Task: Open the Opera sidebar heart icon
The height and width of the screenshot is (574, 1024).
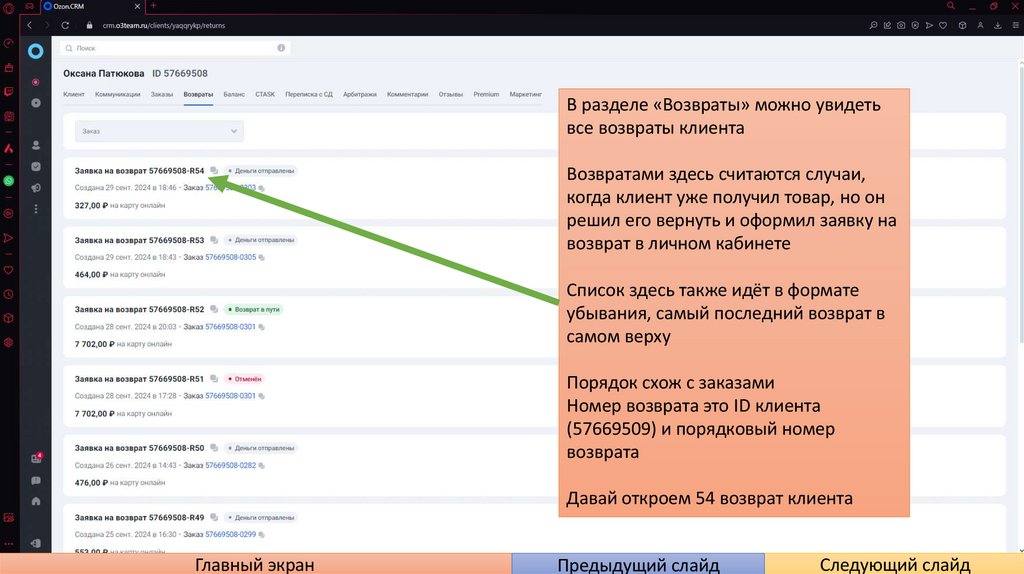Action: pos(8,270)
